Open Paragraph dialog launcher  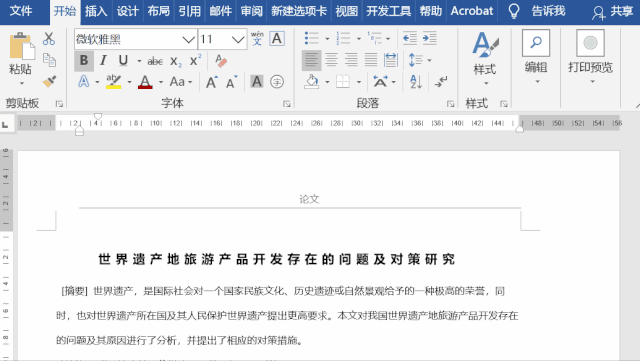(451, 104)
